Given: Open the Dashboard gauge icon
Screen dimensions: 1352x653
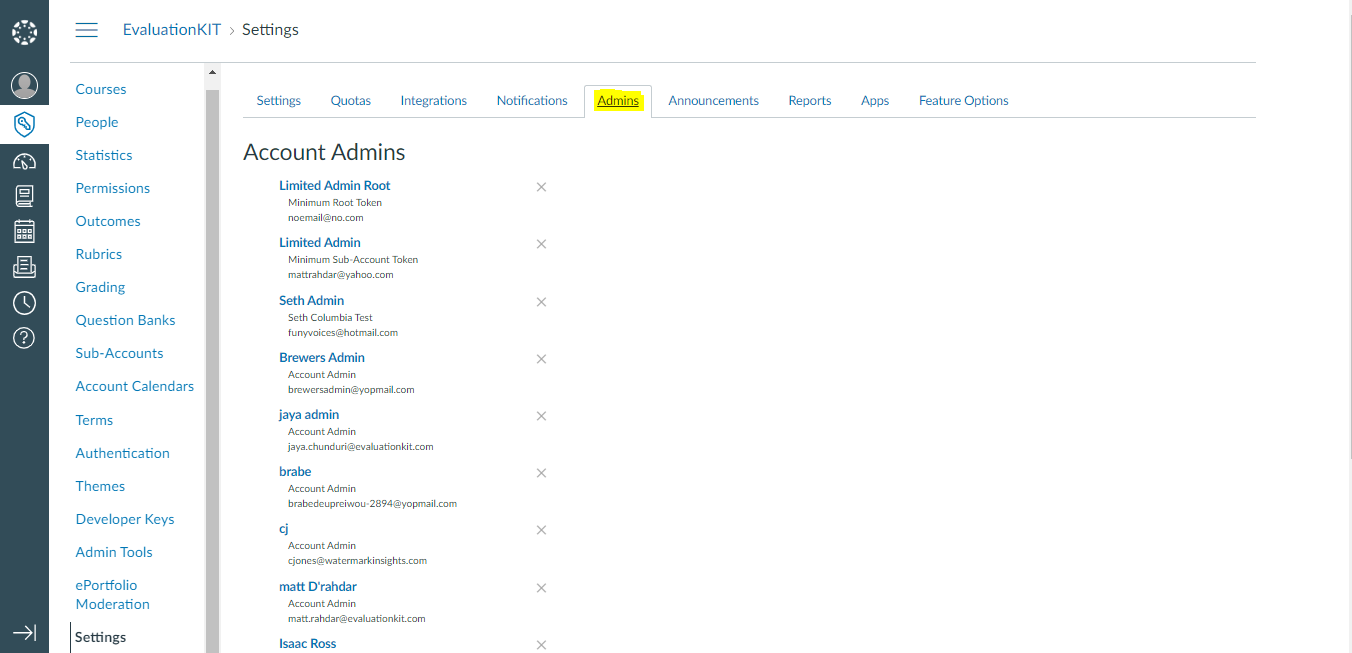Looking at the screenshot, I should [x=24, y=161].
